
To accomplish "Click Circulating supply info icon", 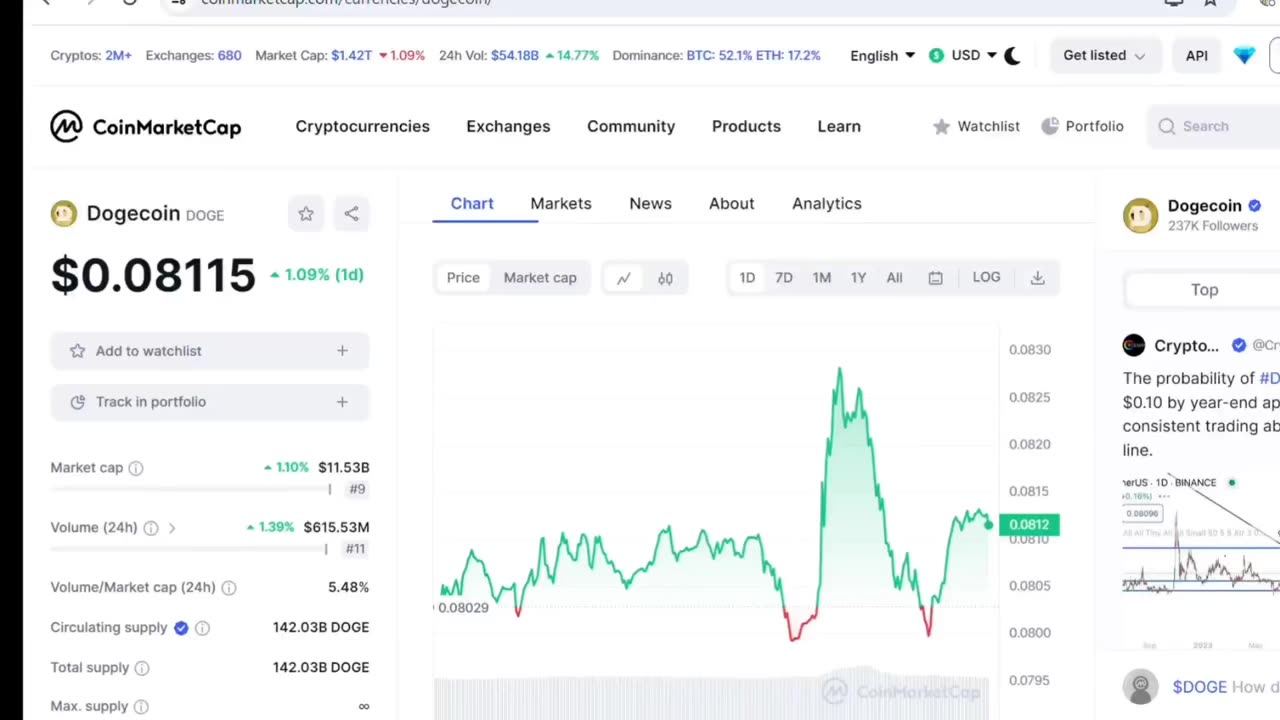I will click(x=202, y=628).
